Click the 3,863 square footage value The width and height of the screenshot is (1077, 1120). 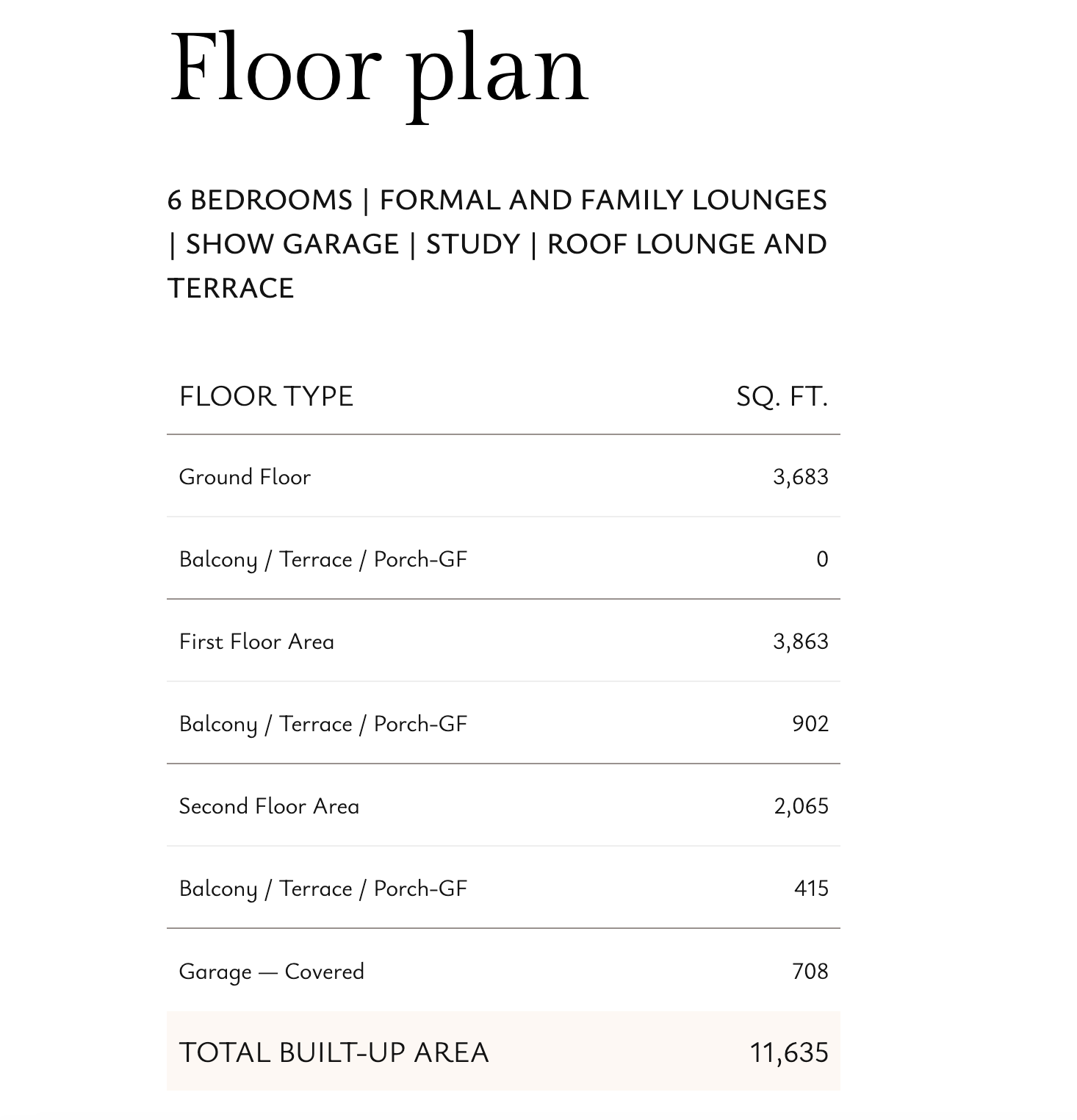800,642
